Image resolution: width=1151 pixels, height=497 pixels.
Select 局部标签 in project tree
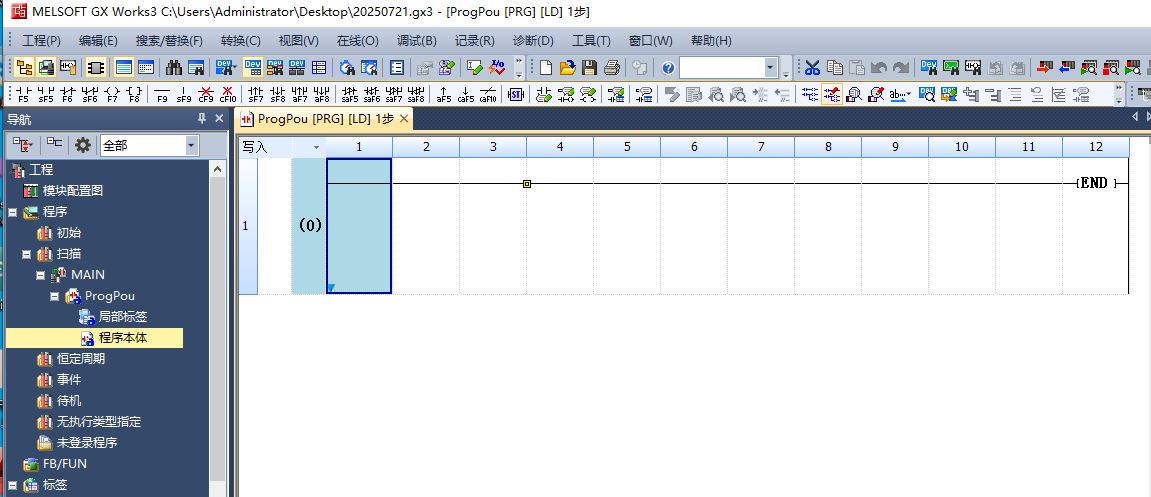(122, 317)
